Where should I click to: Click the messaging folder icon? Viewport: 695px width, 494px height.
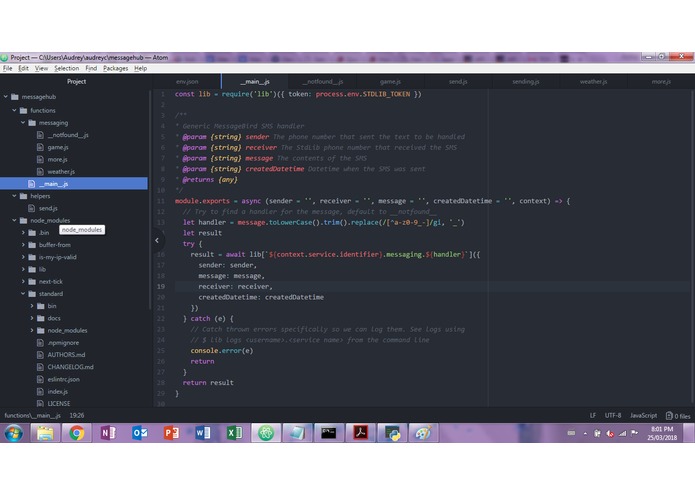tap(32, 123)
